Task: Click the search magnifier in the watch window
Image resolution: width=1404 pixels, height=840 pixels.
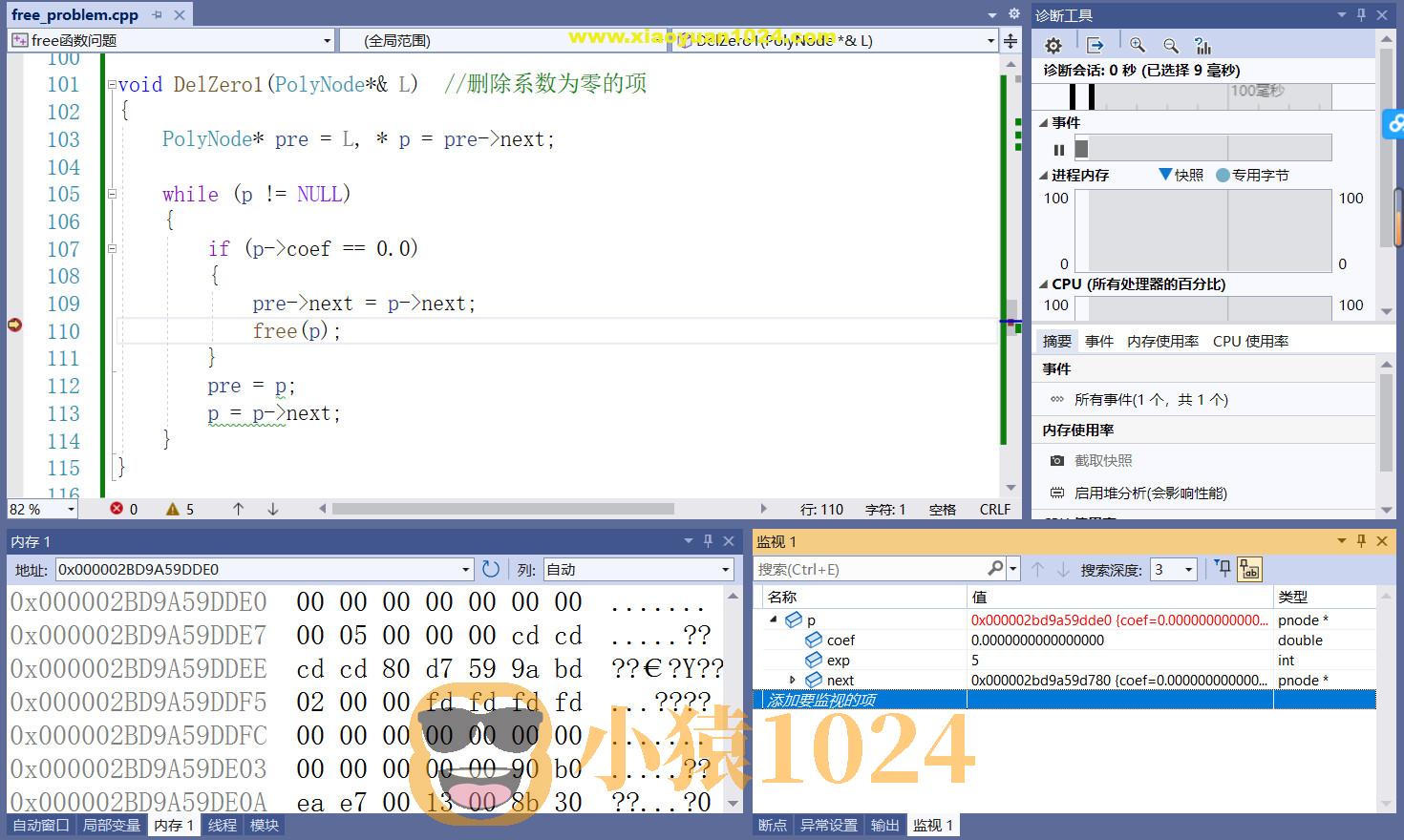Action: (993, 568)
